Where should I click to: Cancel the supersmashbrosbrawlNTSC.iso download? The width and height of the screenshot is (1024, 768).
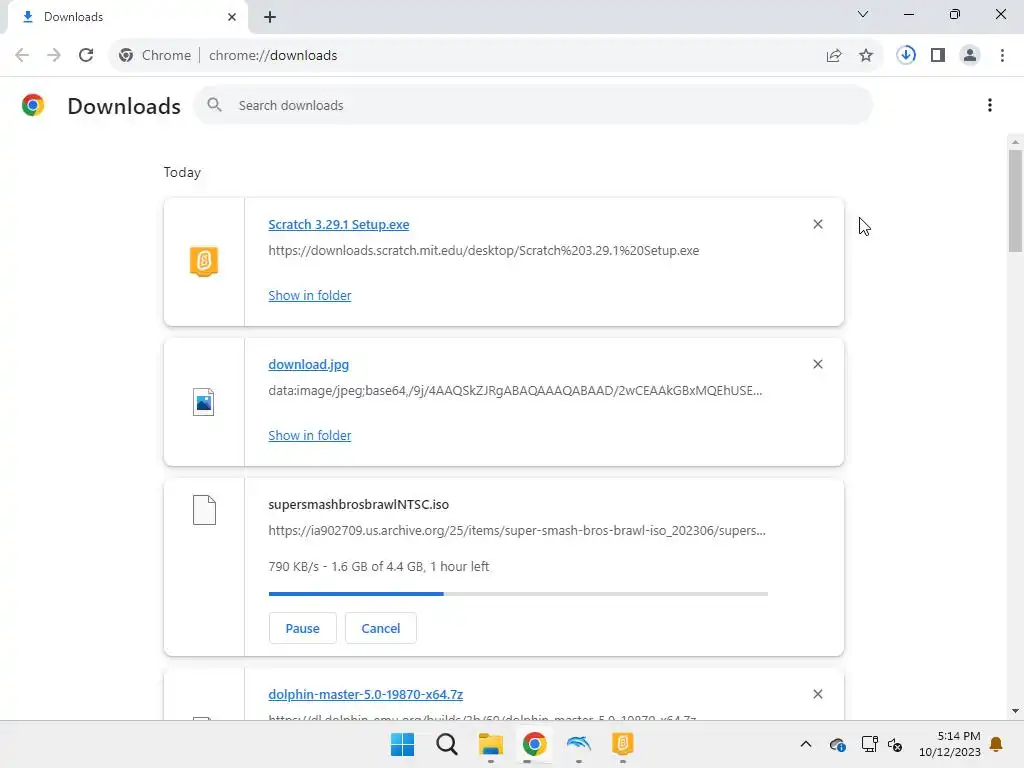pos(381,628)
